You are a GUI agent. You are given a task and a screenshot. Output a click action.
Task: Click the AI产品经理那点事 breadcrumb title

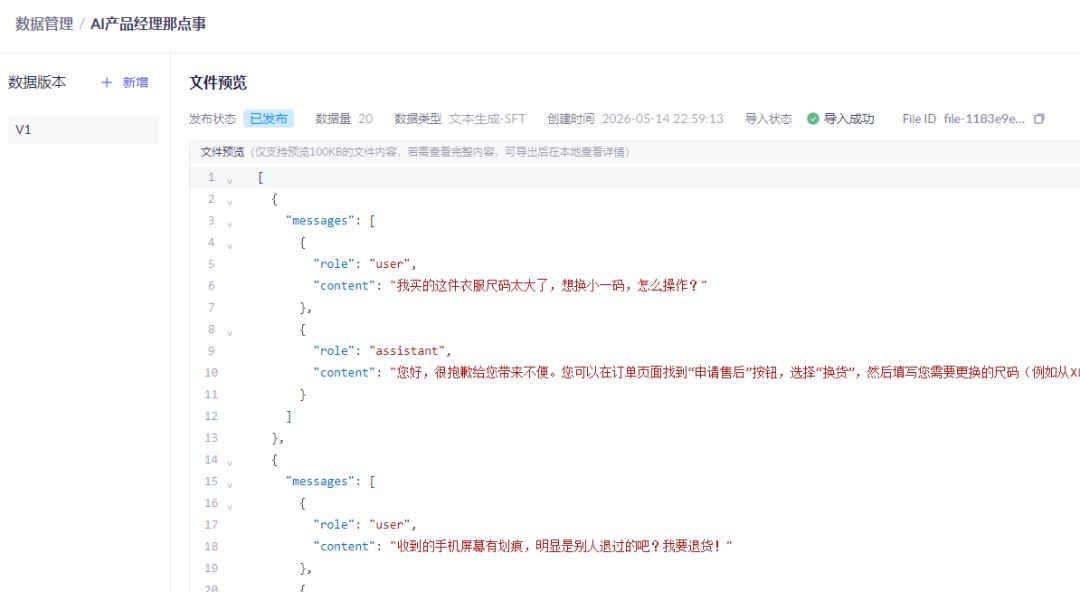click(x=148, y=24)
